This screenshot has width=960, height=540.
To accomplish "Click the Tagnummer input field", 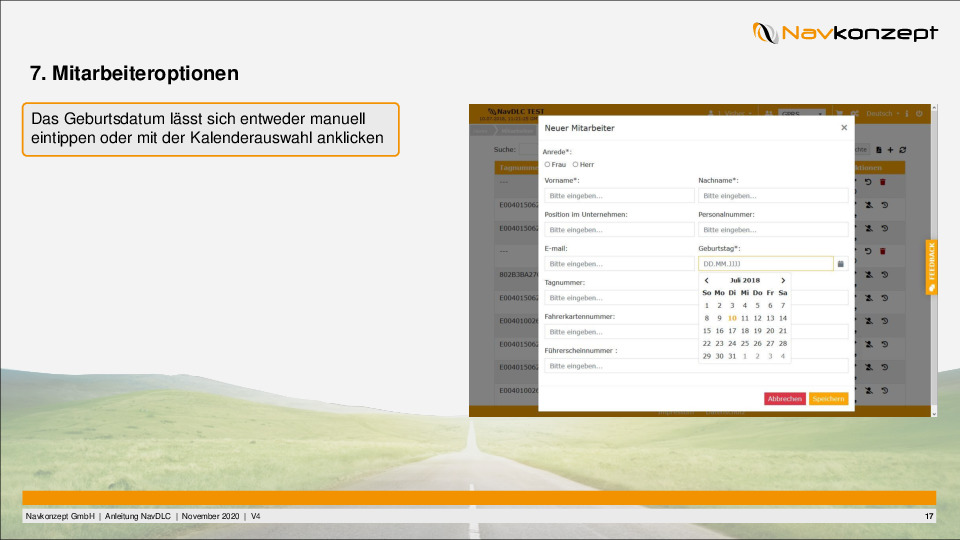I will (x=619, y=298).
